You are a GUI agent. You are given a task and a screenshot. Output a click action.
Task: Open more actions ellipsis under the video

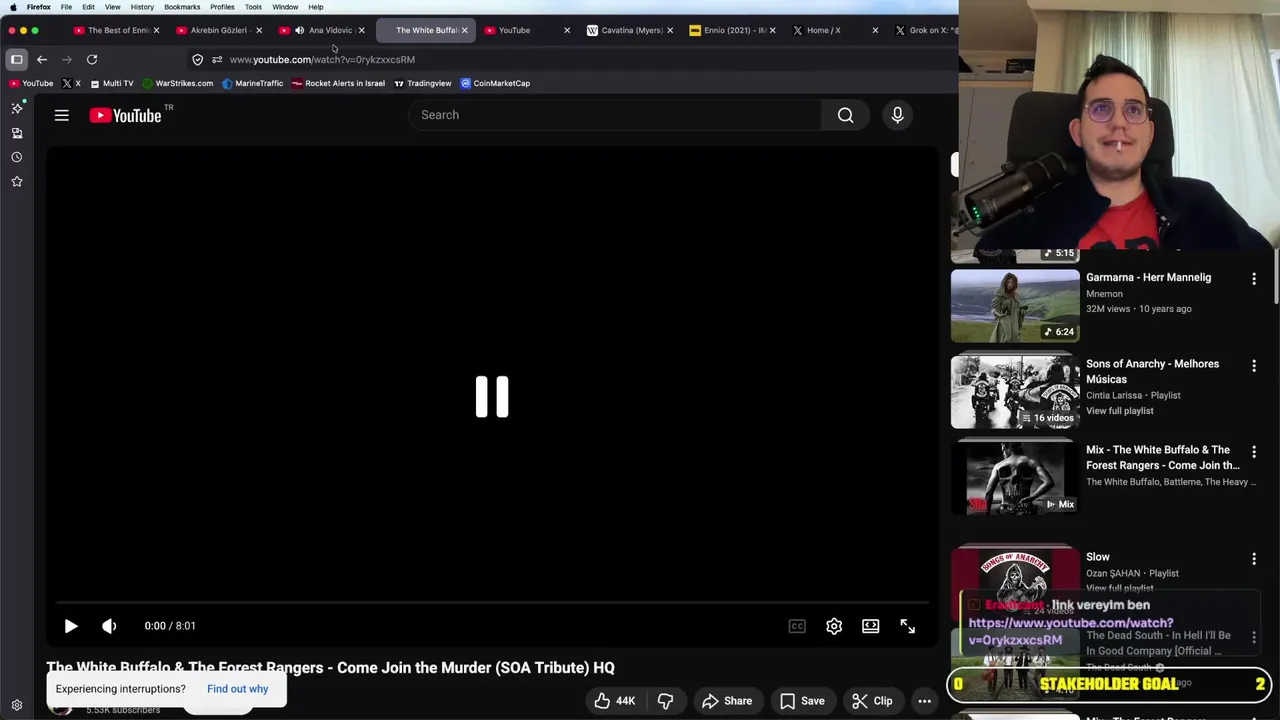[924, 701]
